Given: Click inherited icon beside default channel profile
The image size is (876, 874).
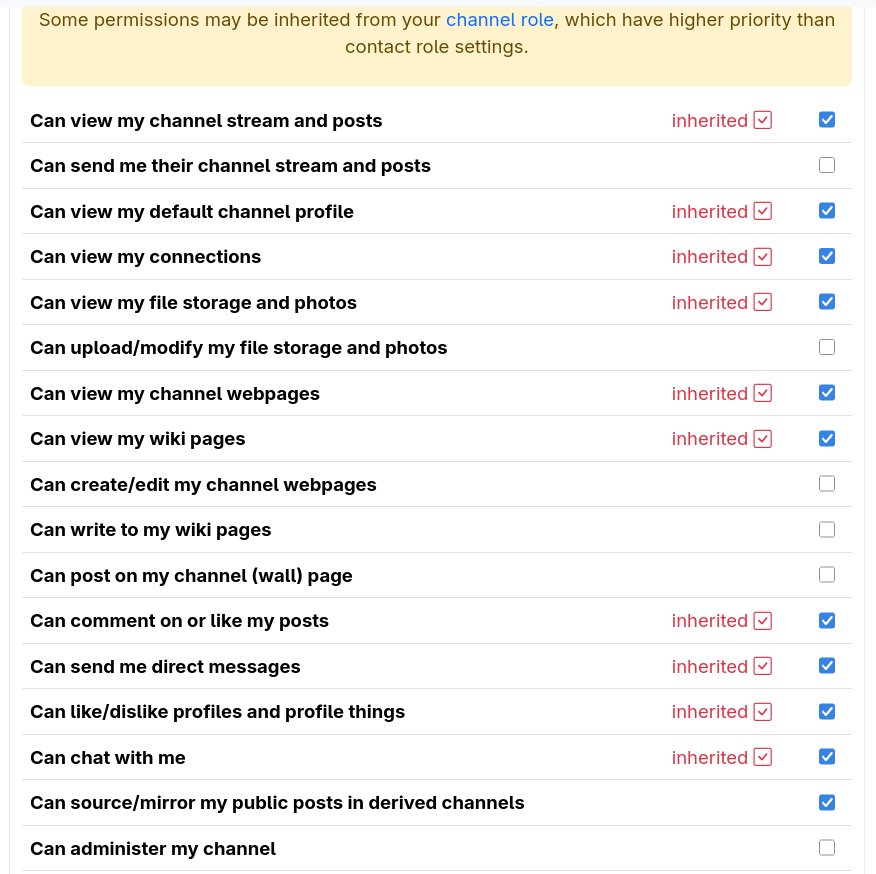Looking at the screenshot, I should tap(763, 211).
